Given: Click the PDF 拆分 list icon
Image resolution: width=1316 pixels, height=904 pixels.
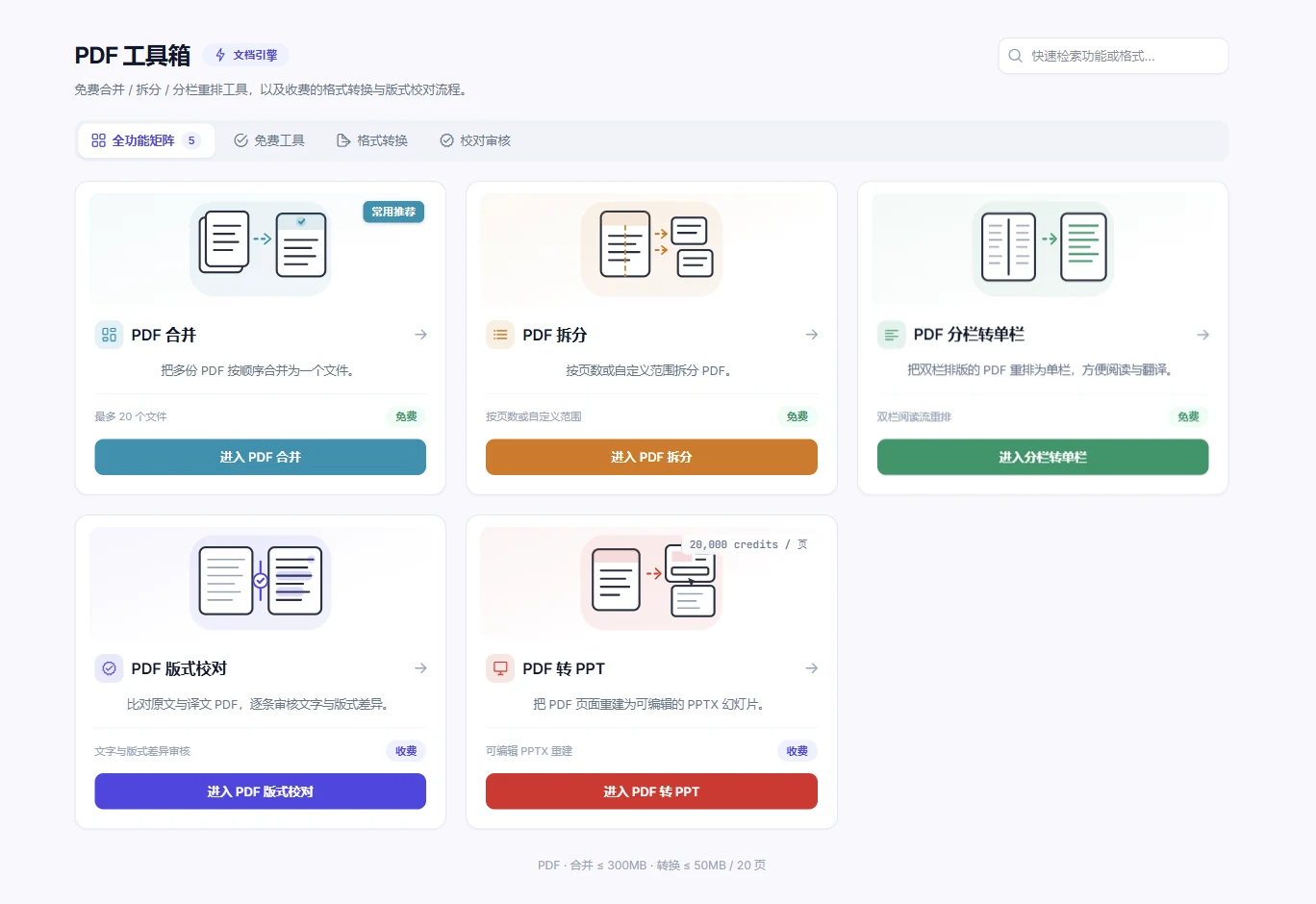Looking at the screenshot, I should [500, 335].
